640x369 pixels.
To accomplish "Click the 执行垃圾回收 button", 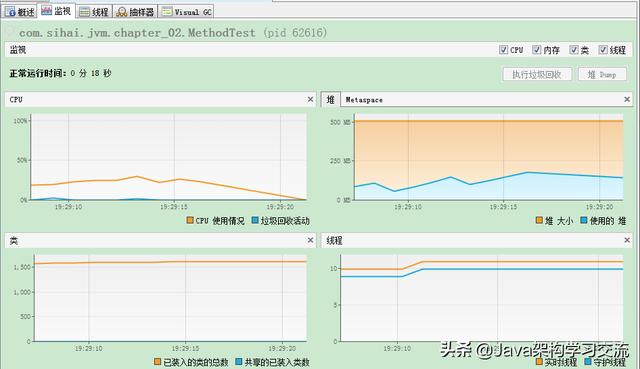I will click(537, 75).
